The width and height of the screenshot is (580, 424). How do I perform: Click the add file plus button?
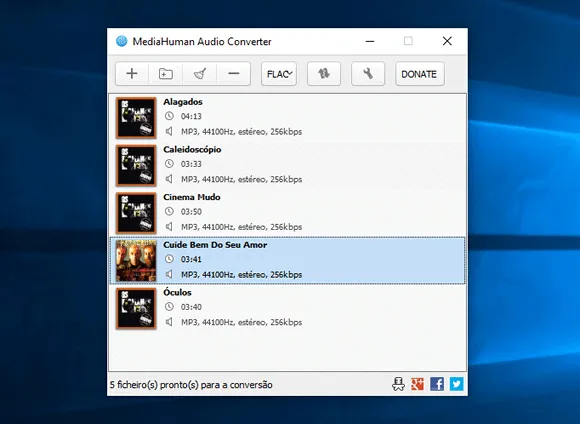point(132,74)
